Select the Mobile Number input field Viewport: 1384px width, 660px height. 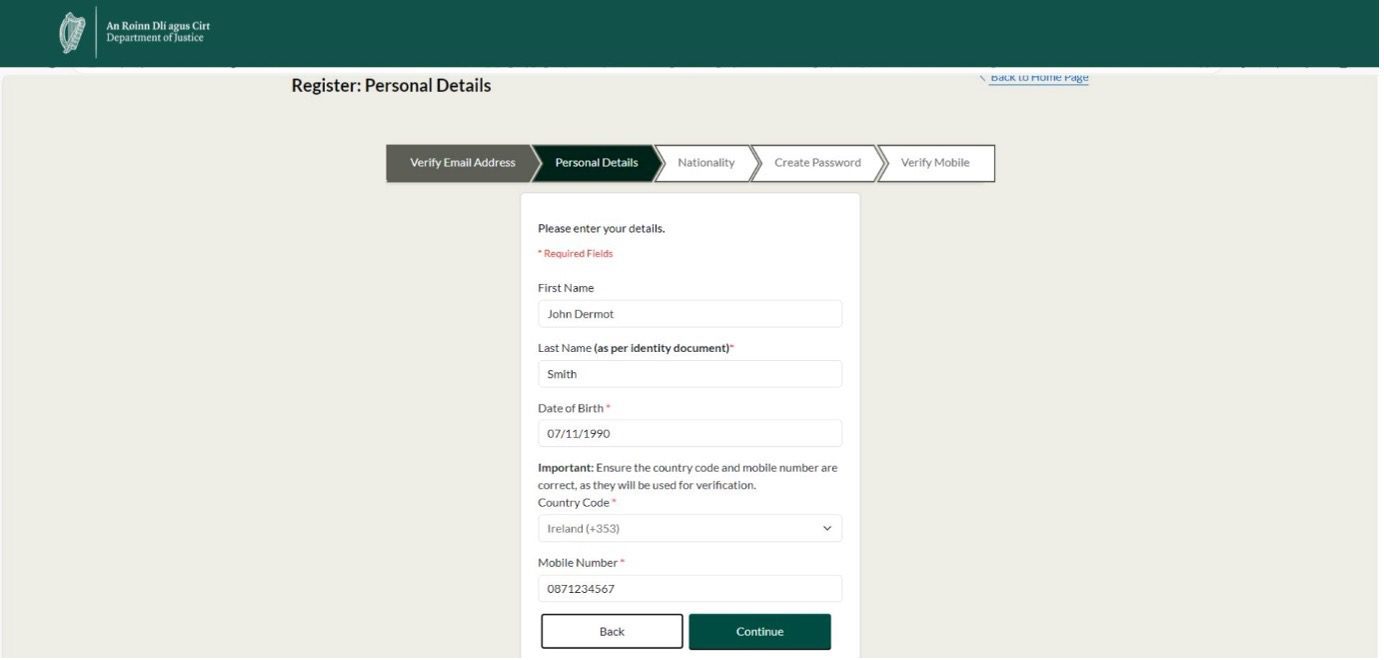(689, 589)
